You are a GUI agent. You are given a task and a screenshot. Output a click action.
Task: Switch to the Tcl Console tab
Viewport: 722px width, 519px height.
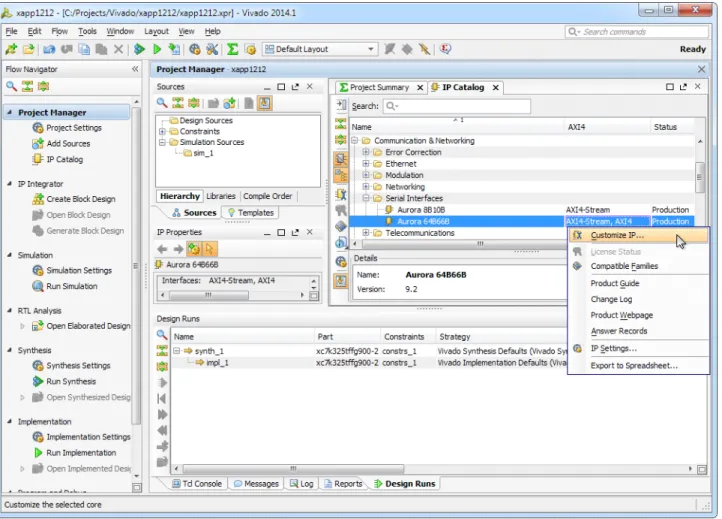click(197, 484)
